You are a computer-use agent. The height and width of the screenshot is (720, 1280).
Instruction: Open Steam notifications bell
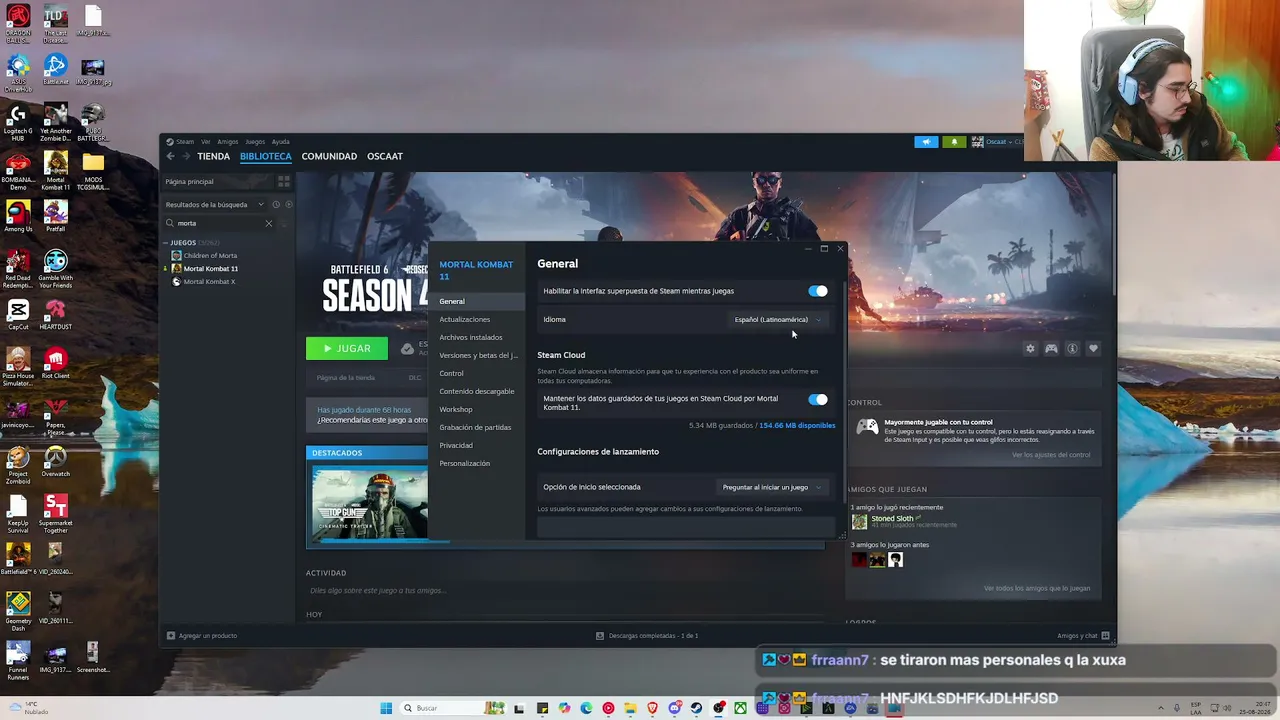(x=954, y=142)
